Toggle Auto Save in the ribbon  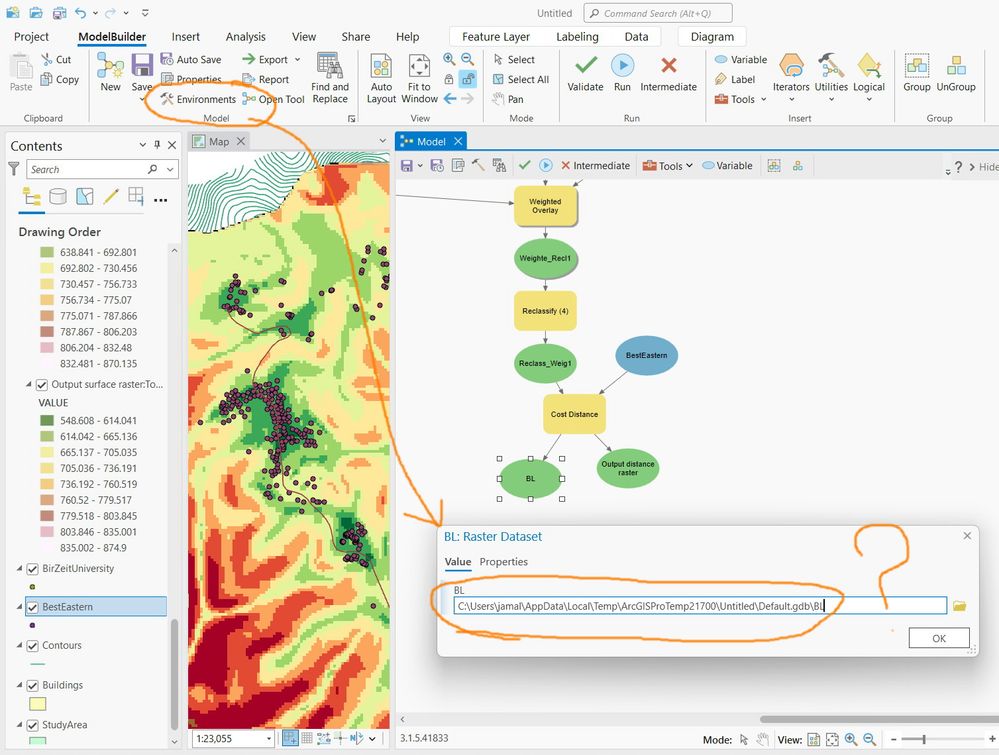pyautogui.click(x=191, y=59)
